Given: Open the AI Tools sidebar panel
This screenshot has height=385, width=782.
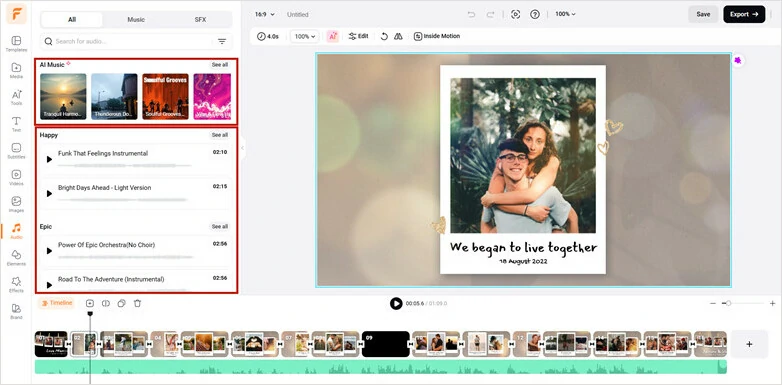Looking at the screenshot, I should click(16, 97).
